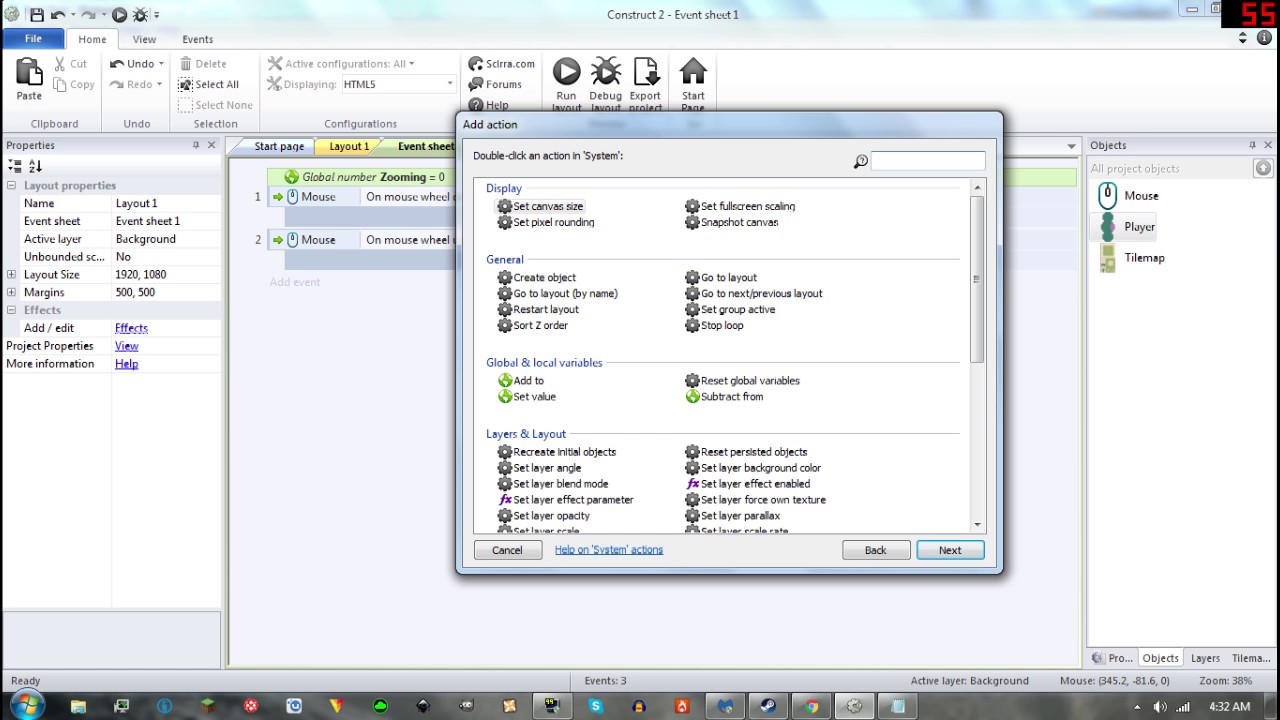Open the Undo dropdown arrow
1280x720 pixels.
point(161,64)
